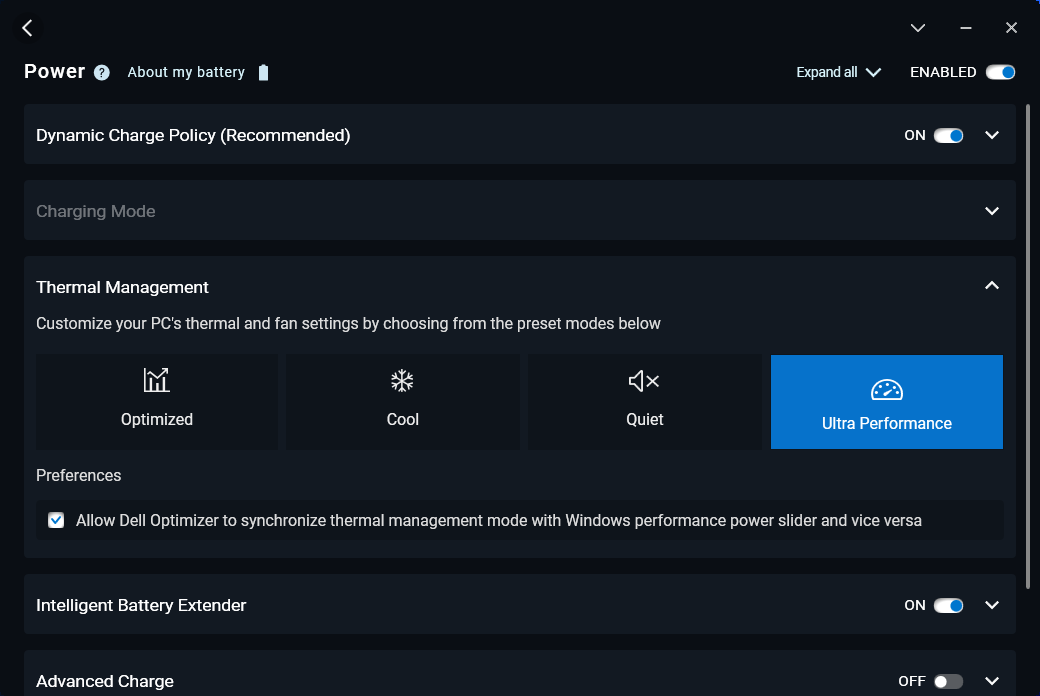The image size is (1040, 696).
Task: Choose the Cool snowflake icon
Action: point(402,380)
